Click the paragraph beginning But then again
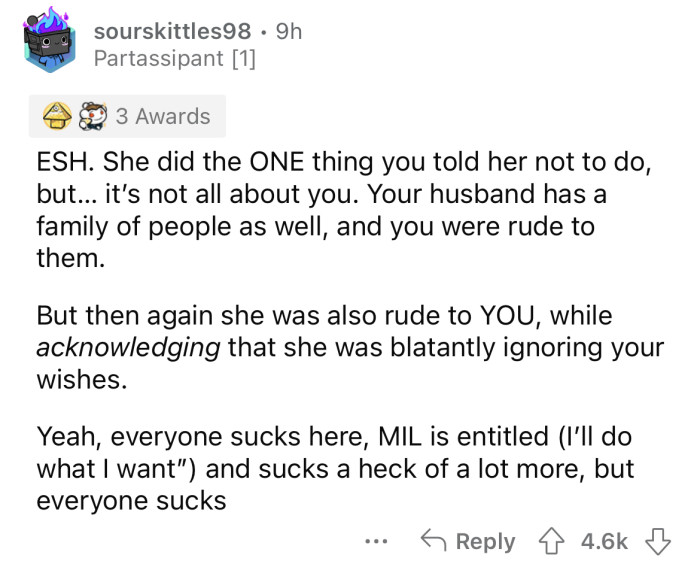 [x=350, y=349]
